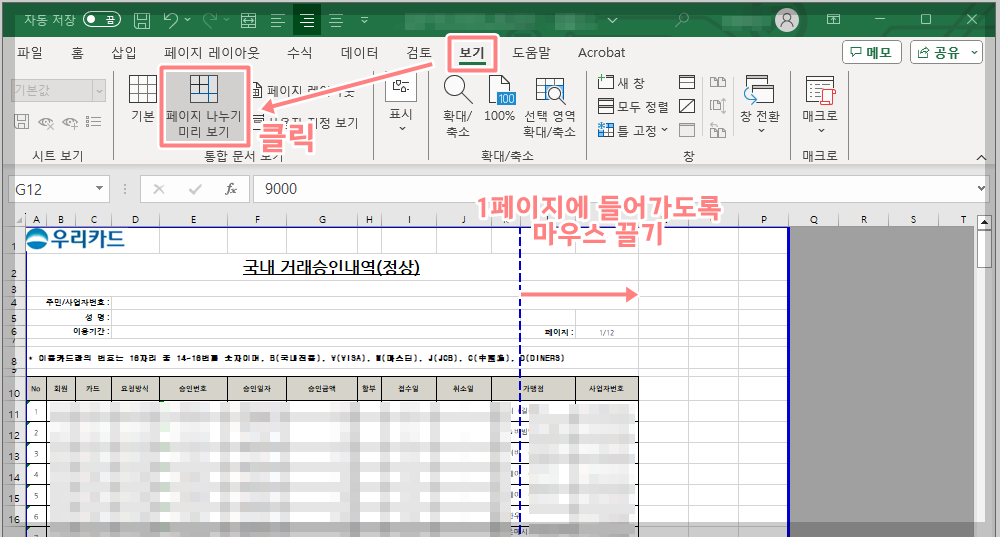
Task: Select column F header
Action: (257, 219)
